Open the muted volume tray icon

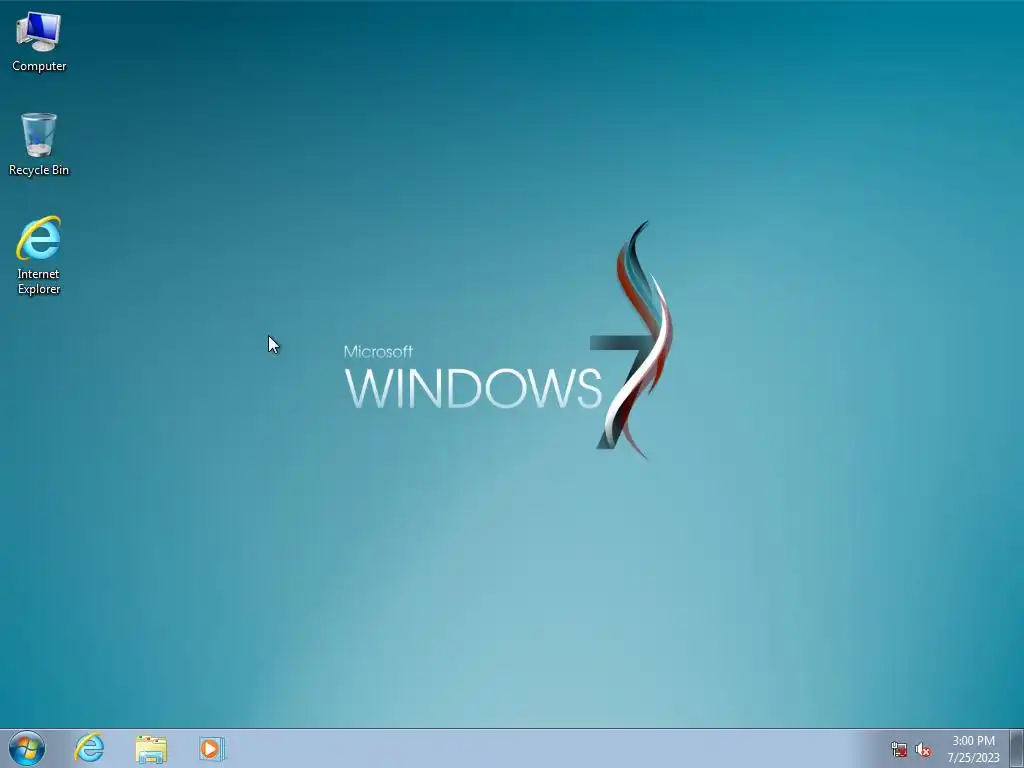click(923, 749)
